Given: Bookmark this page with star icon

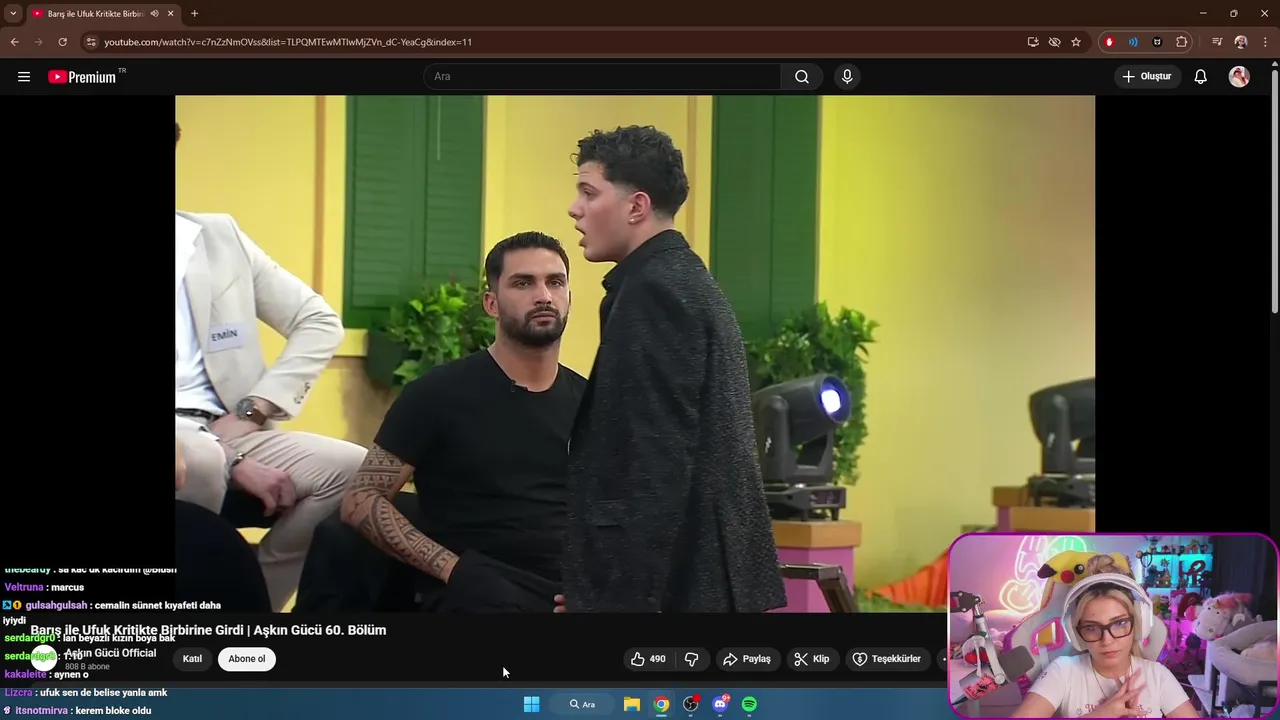Looking at the screenshot, I should coord(1076,42).
